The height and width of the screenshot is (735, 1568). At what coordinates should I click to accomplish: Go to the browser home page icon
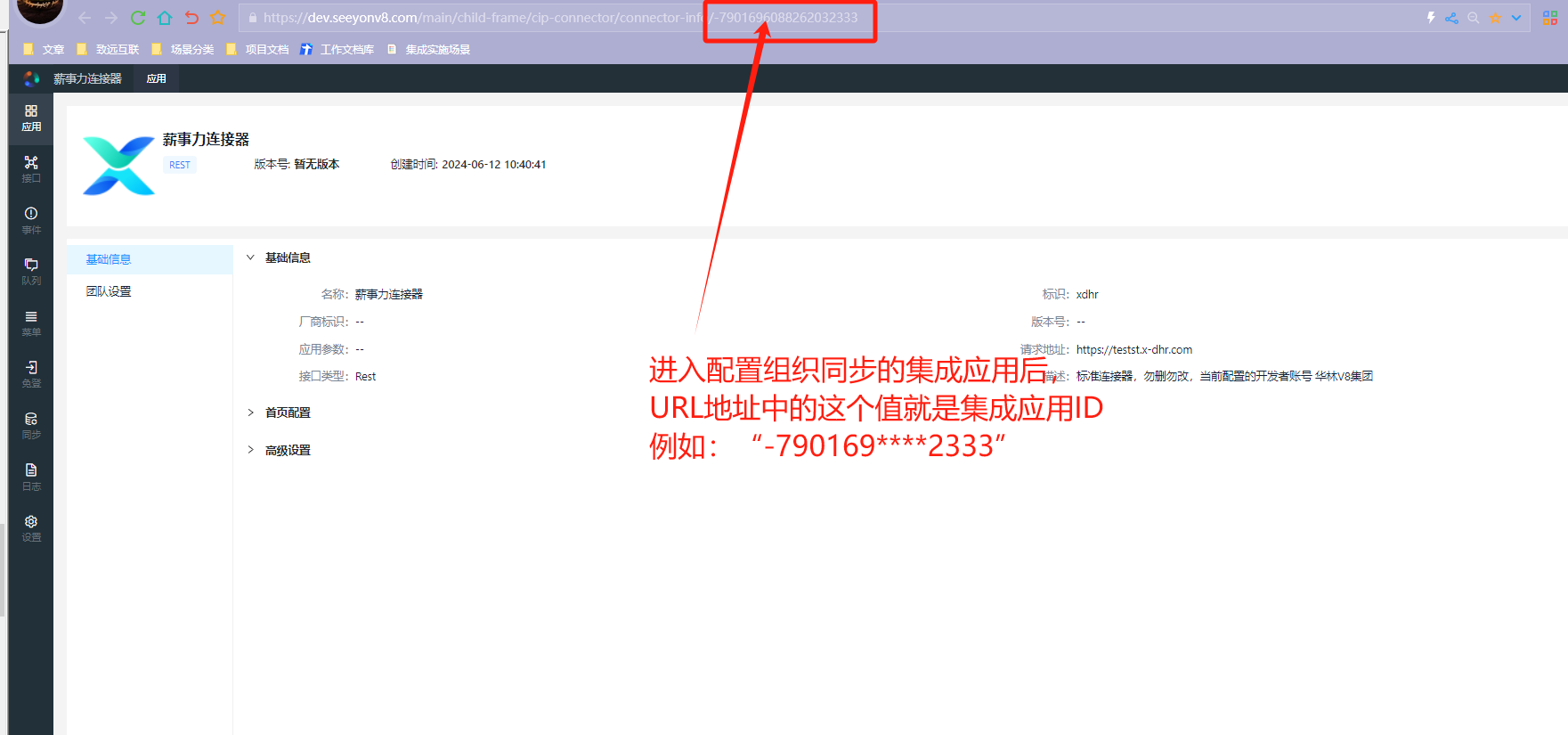[x=165, y=18]
